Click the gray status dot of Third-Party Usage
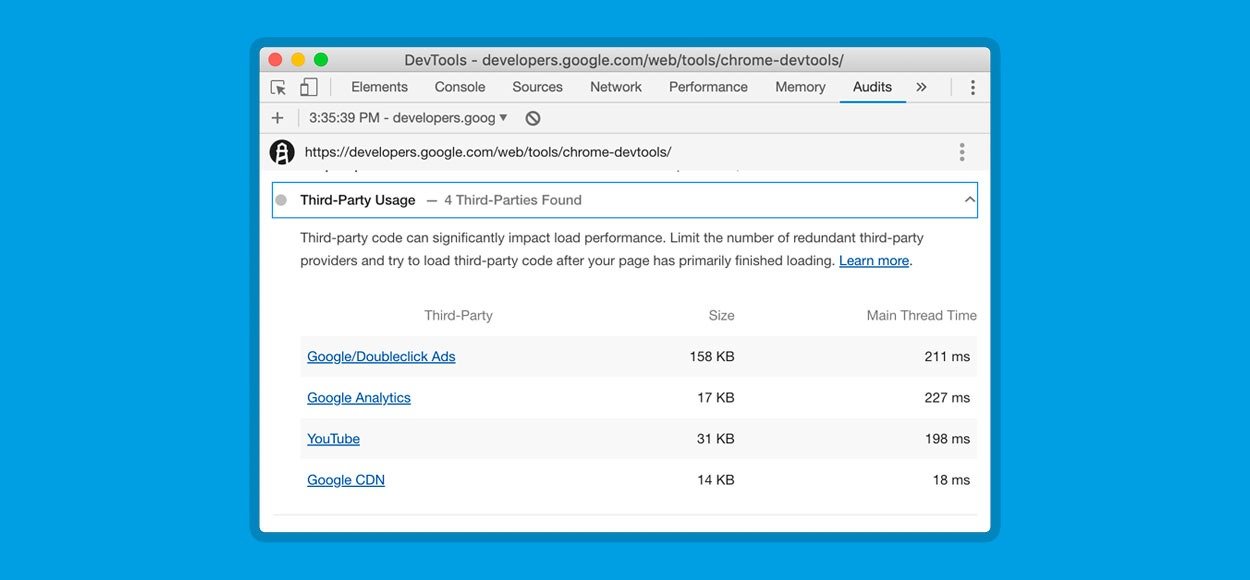 [281, 200]
